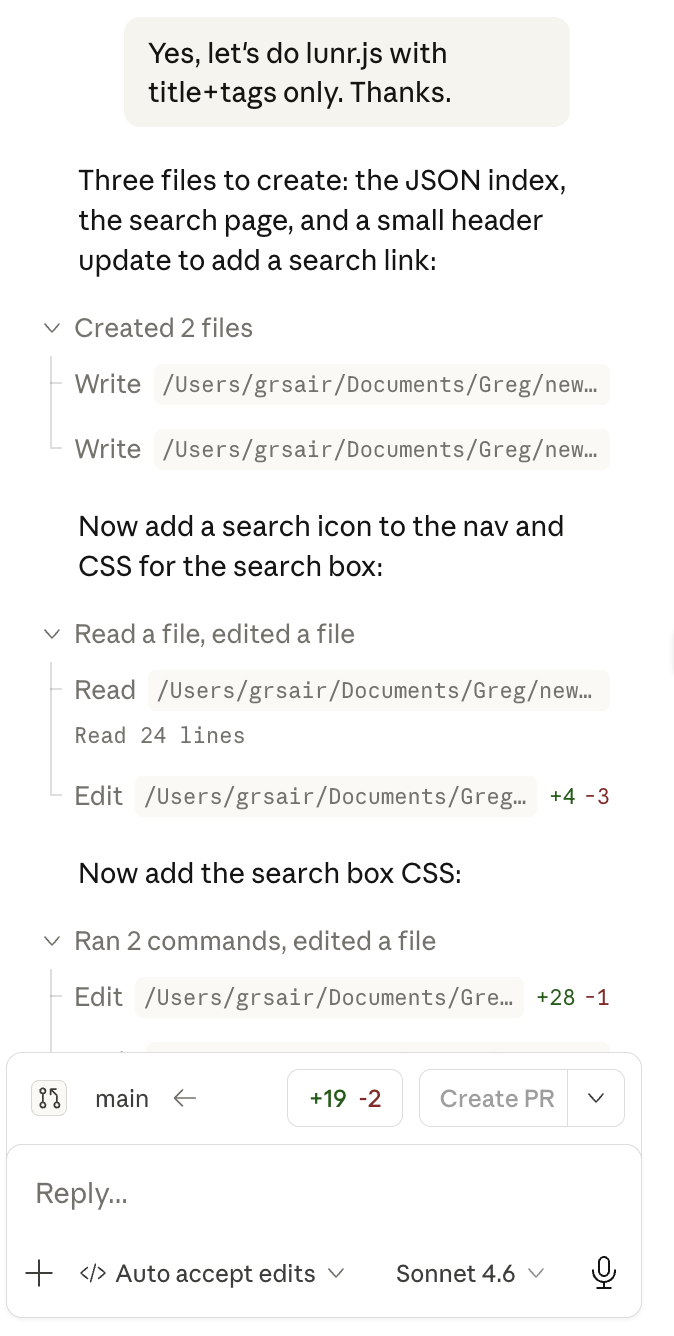Viewport: 674px width, 1336px height.
Task: Click the left arrow beside main
Action: coord(184,1098)
